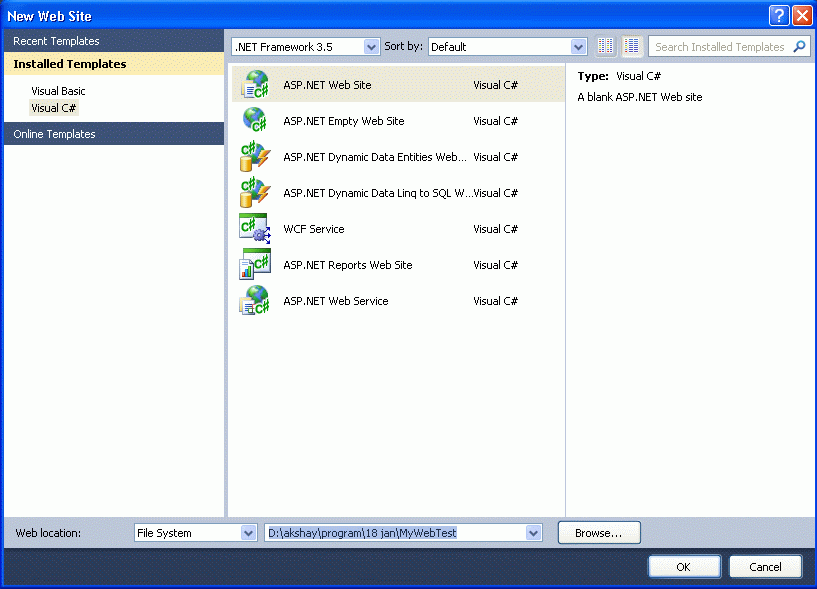
Task: Open the dialog Help button
Action: (778, 16)
